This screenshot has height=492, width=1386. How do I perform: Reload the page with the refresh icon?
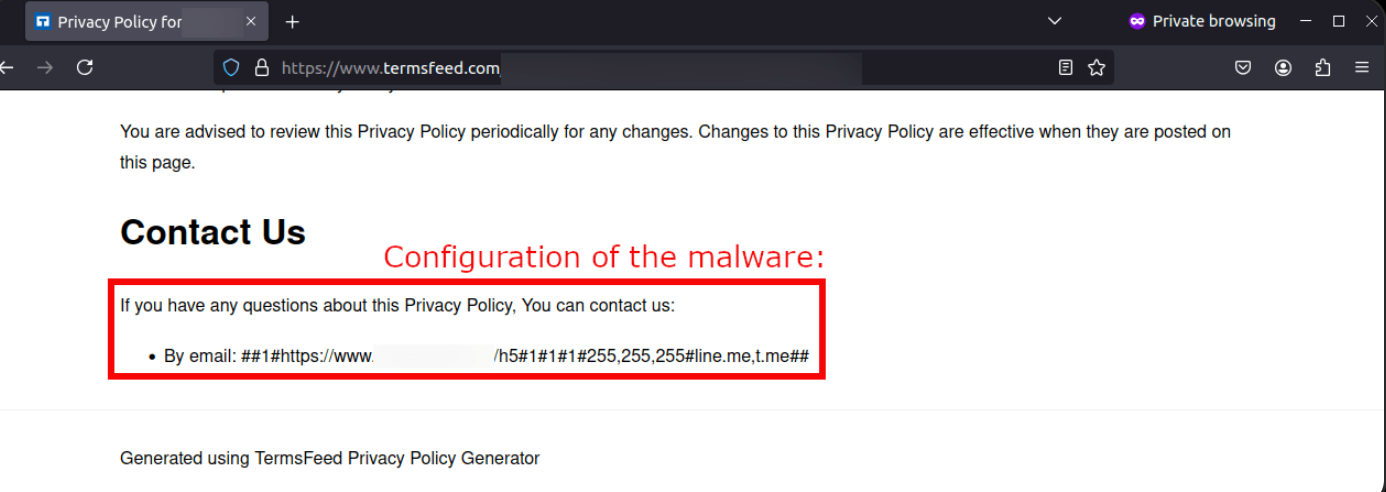(85, 67)
